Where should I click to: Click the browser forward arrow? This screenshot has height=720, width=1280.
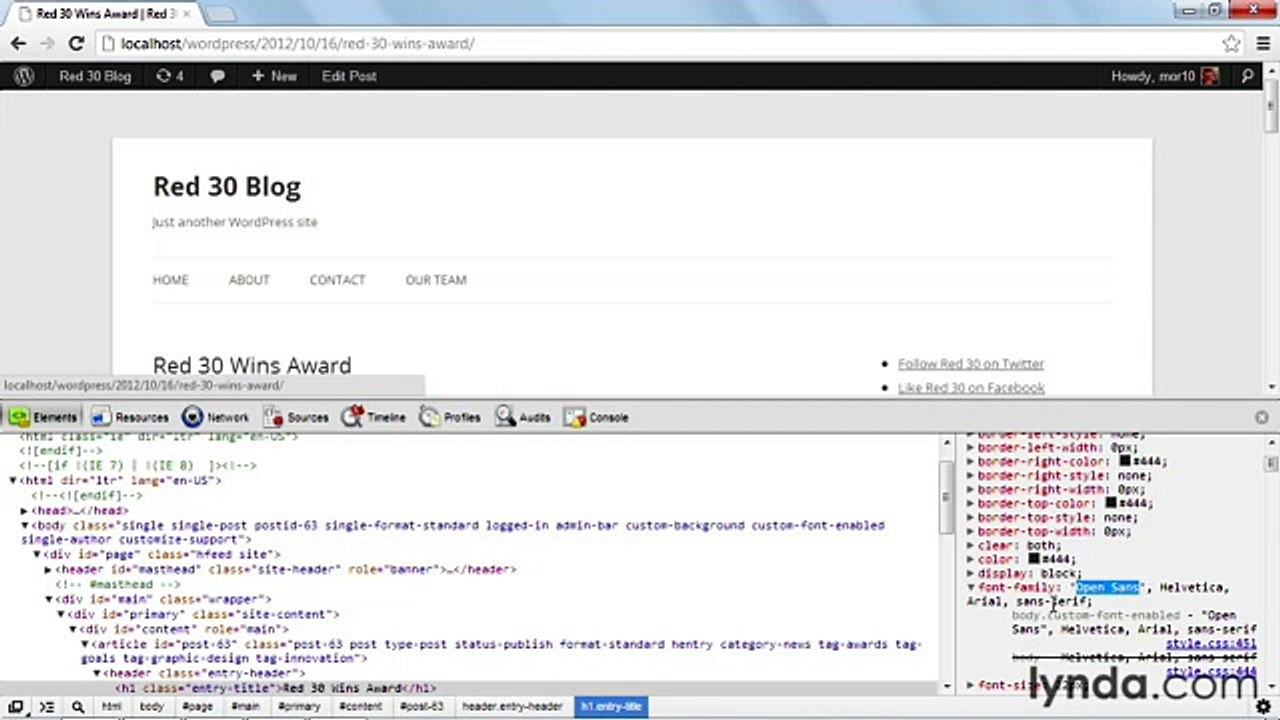(47, 44)
